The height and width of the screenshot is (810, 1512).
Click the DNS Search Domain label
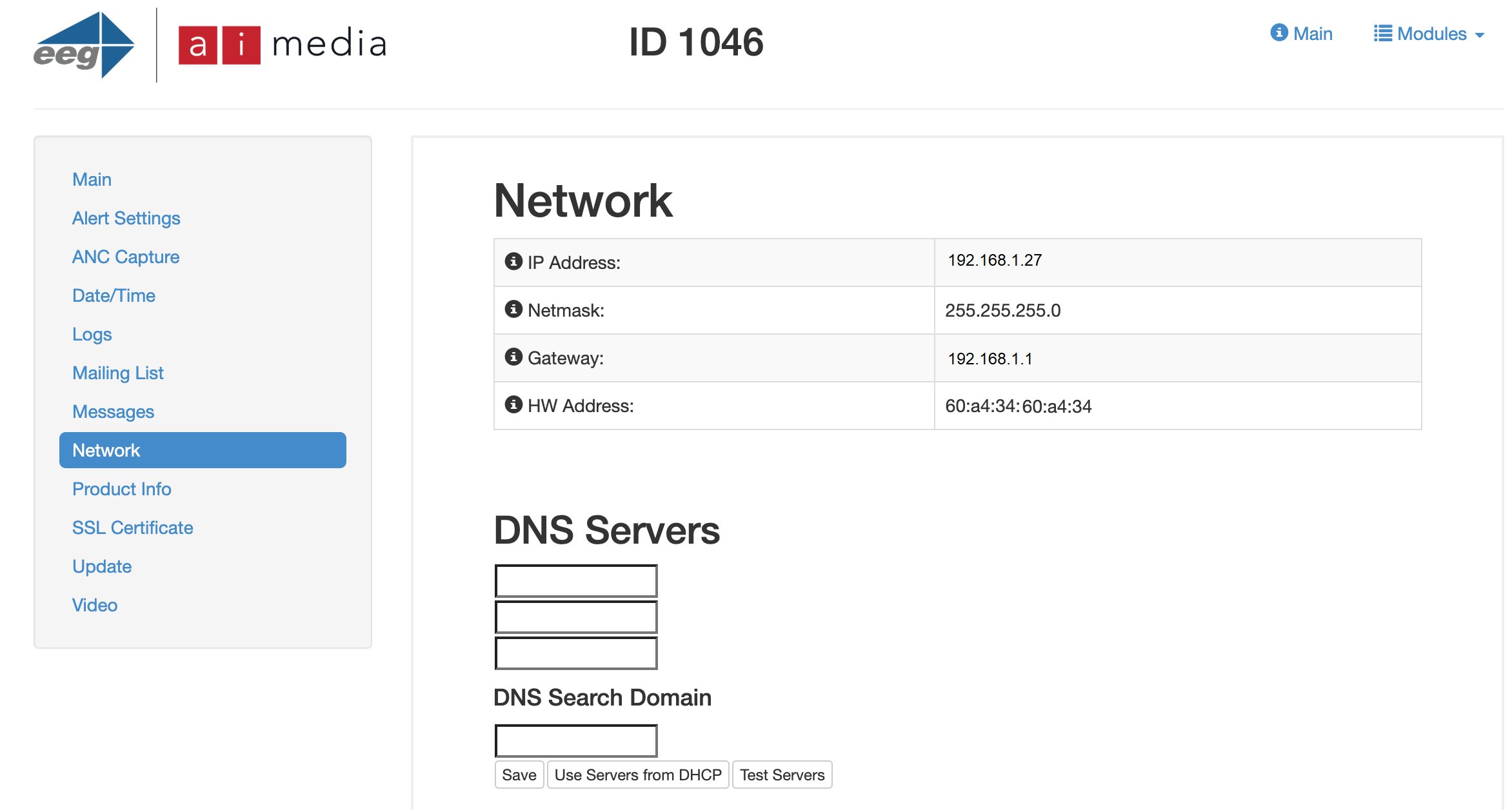tap(602, 698)
